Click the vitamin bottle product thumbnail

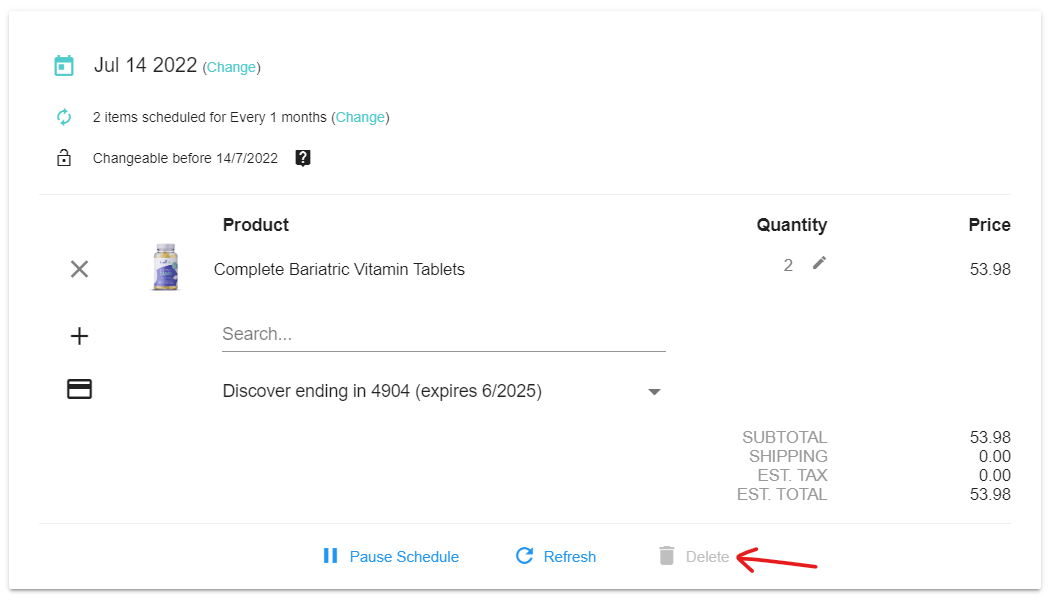tap(165, 267)
